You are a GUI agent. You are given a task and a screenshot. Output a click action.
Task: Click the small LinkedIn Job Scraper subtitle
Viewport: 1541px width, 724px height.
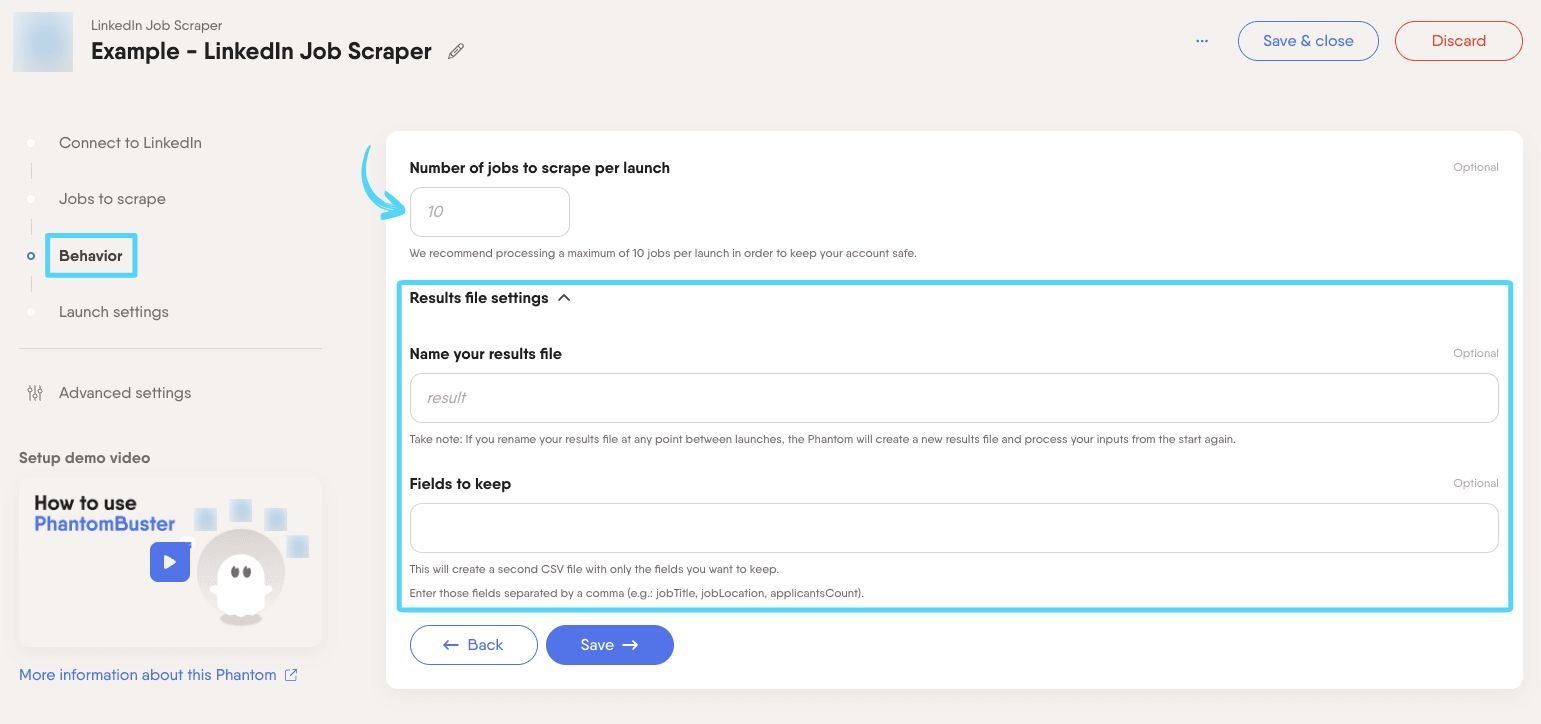pos(157,25)
